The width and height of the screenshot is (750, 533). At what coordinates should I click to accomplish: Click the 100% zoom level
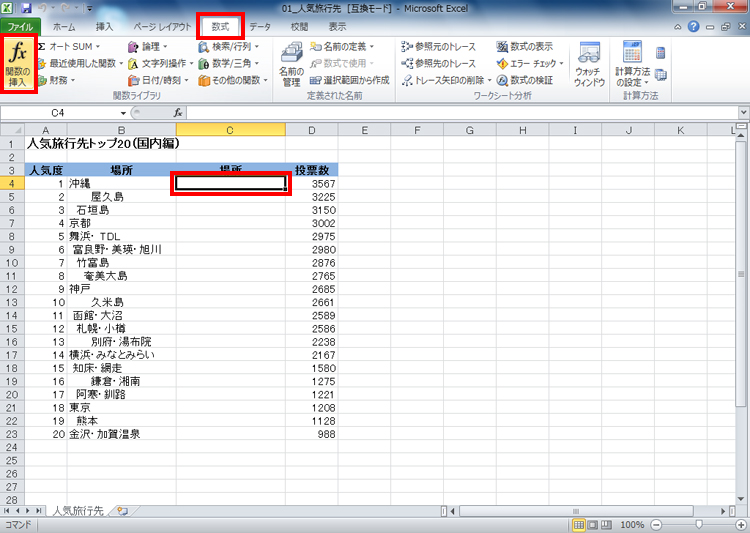pyautogui.click(x=631, y=525)
